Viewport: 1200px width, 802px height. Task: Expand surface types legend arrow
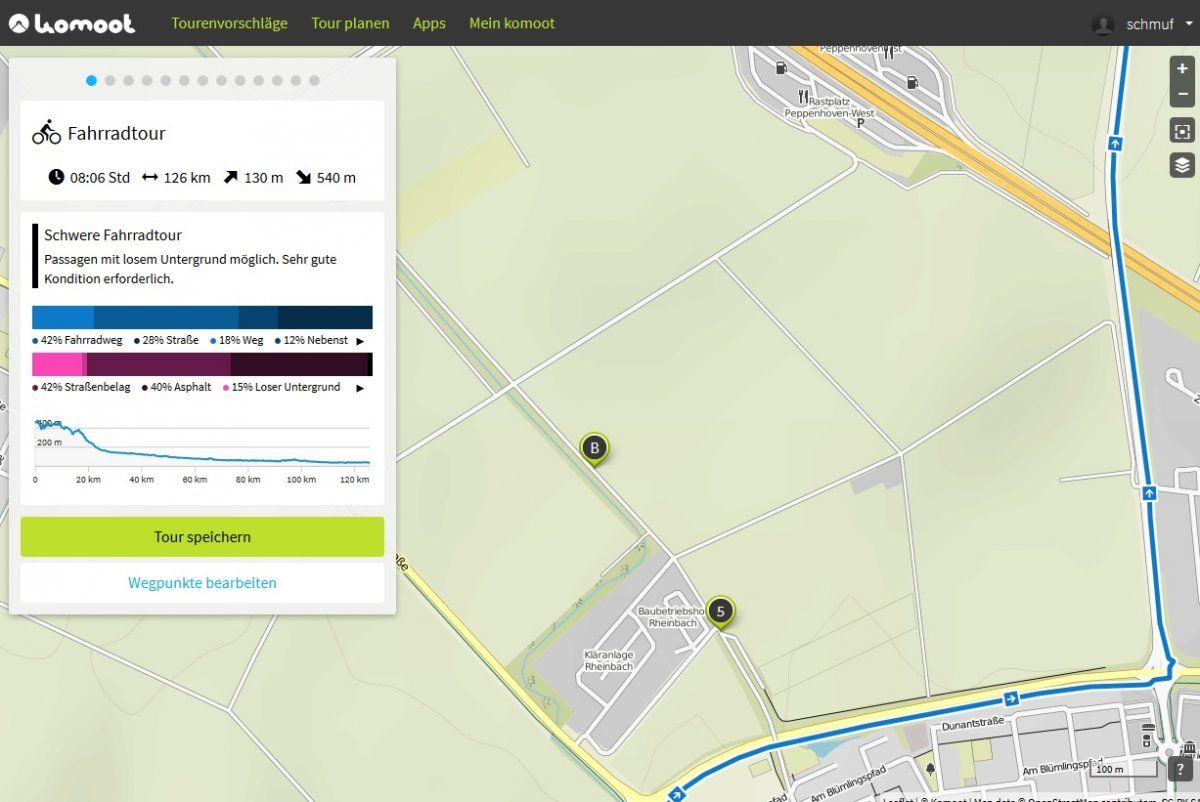point(360,388)
